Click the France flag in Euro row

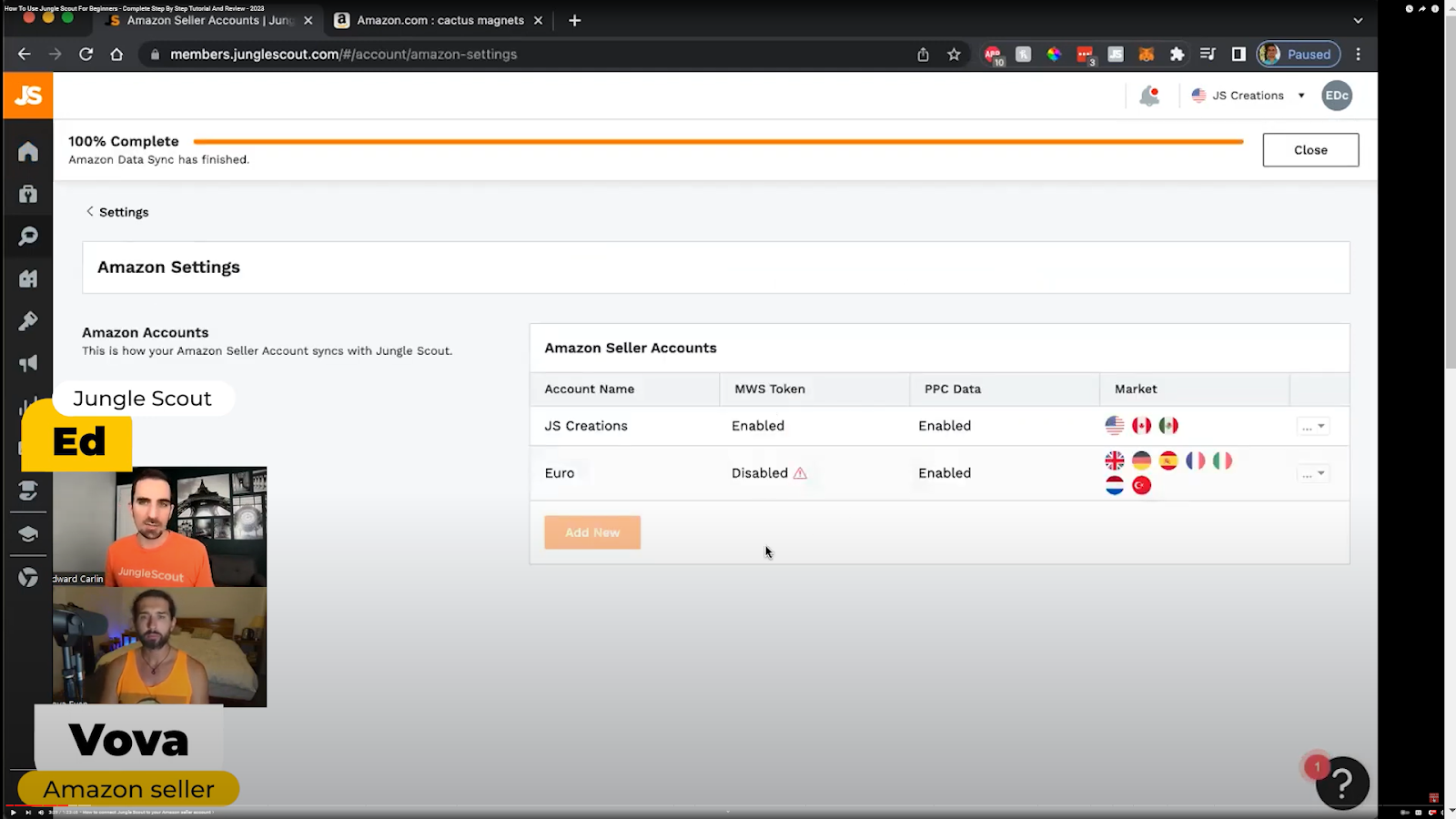(x=1195, y=460)
